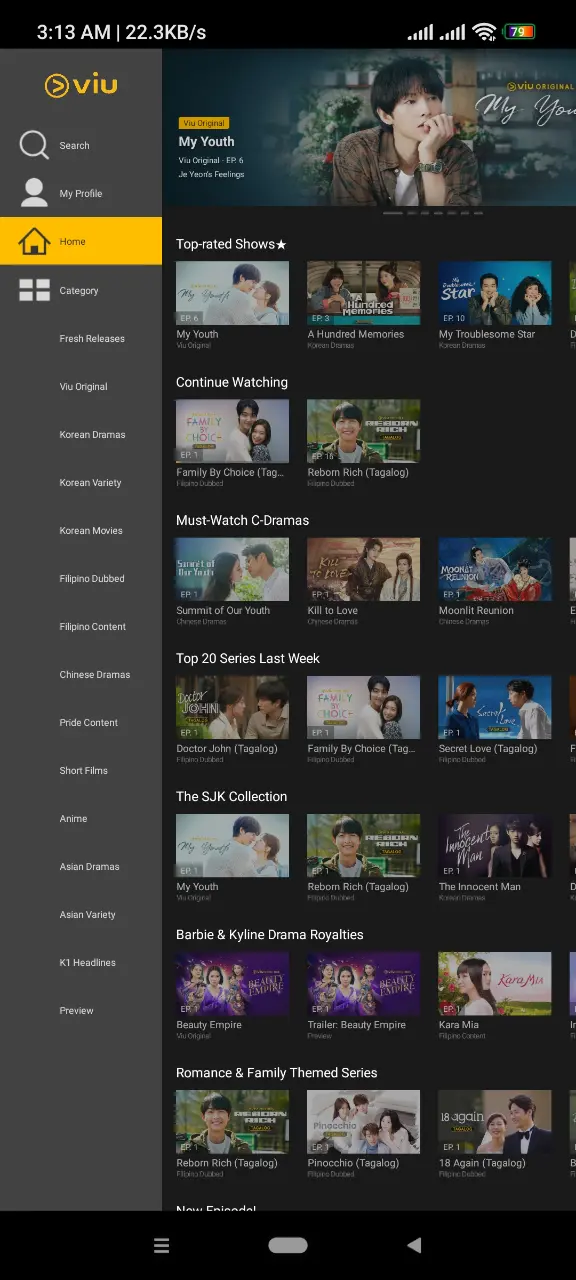The height and width of the screenshot is (1280, 576).
Task: Open My Profile via avatar icon
Action: (x=34, y=193)
